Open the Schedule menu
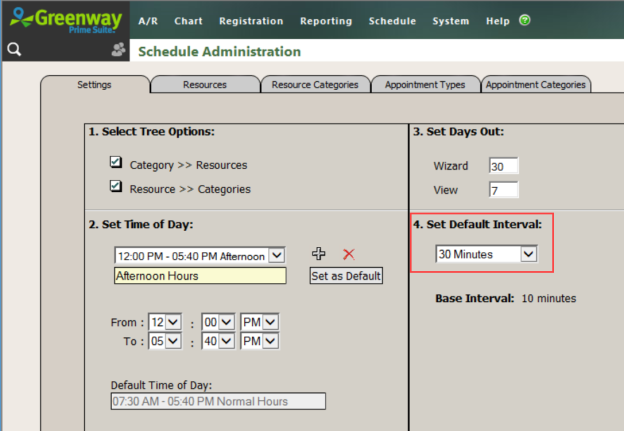The width and height of the screenshot is (624, 431). (x=392, y=21)
